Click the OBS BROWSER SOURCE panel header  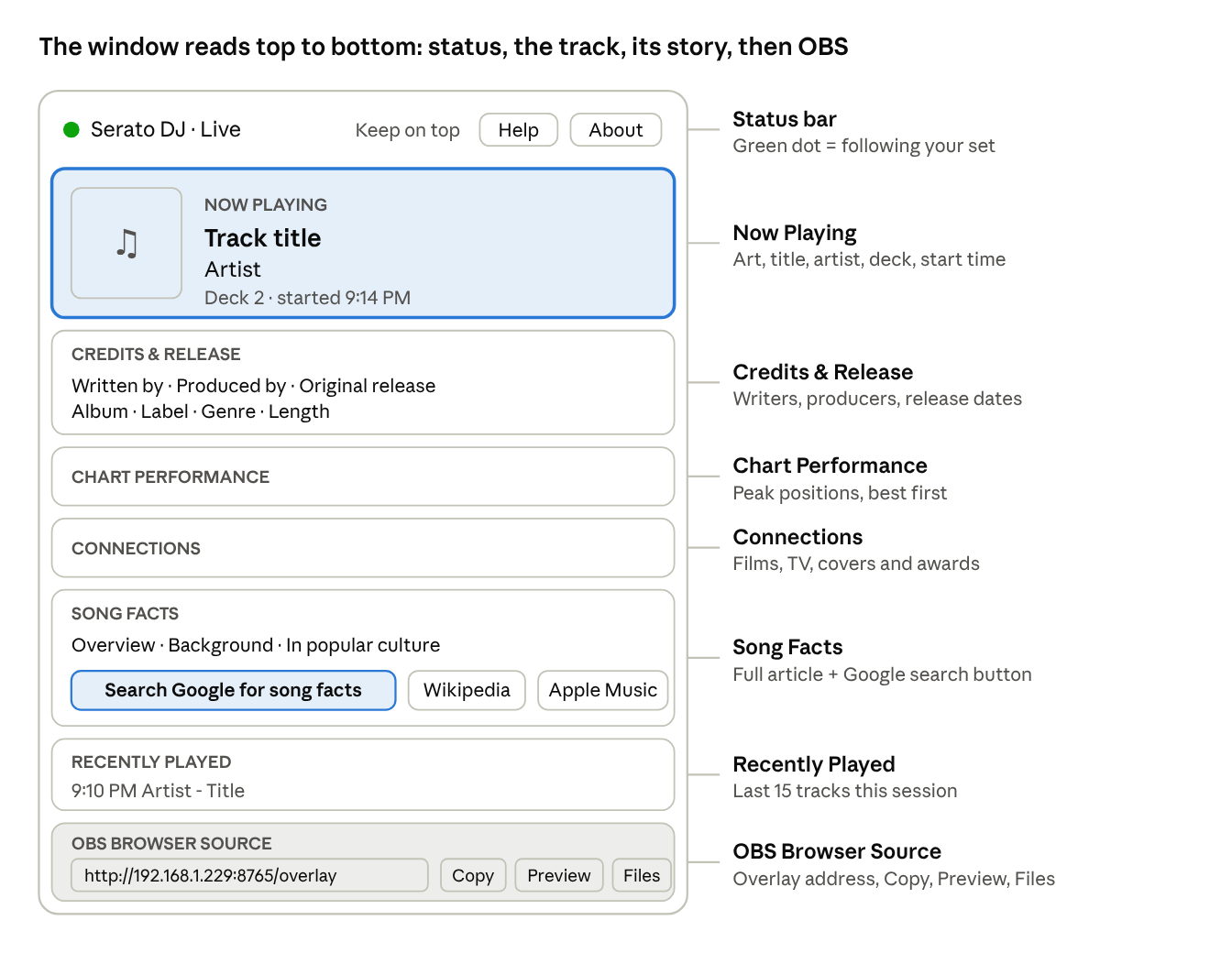pyautogui.click(x=171, y=843)
